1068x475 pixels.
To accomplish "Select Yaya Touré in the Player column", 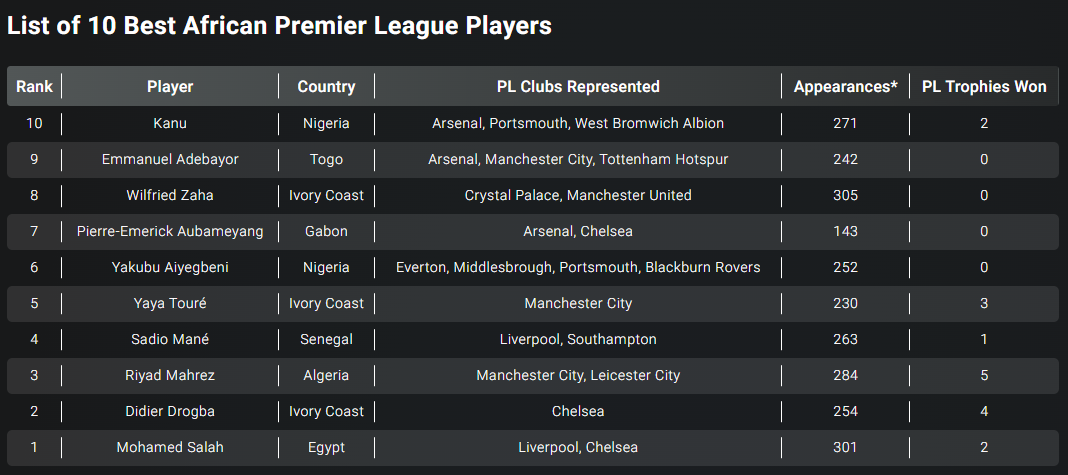I will (x=170, y=303).
